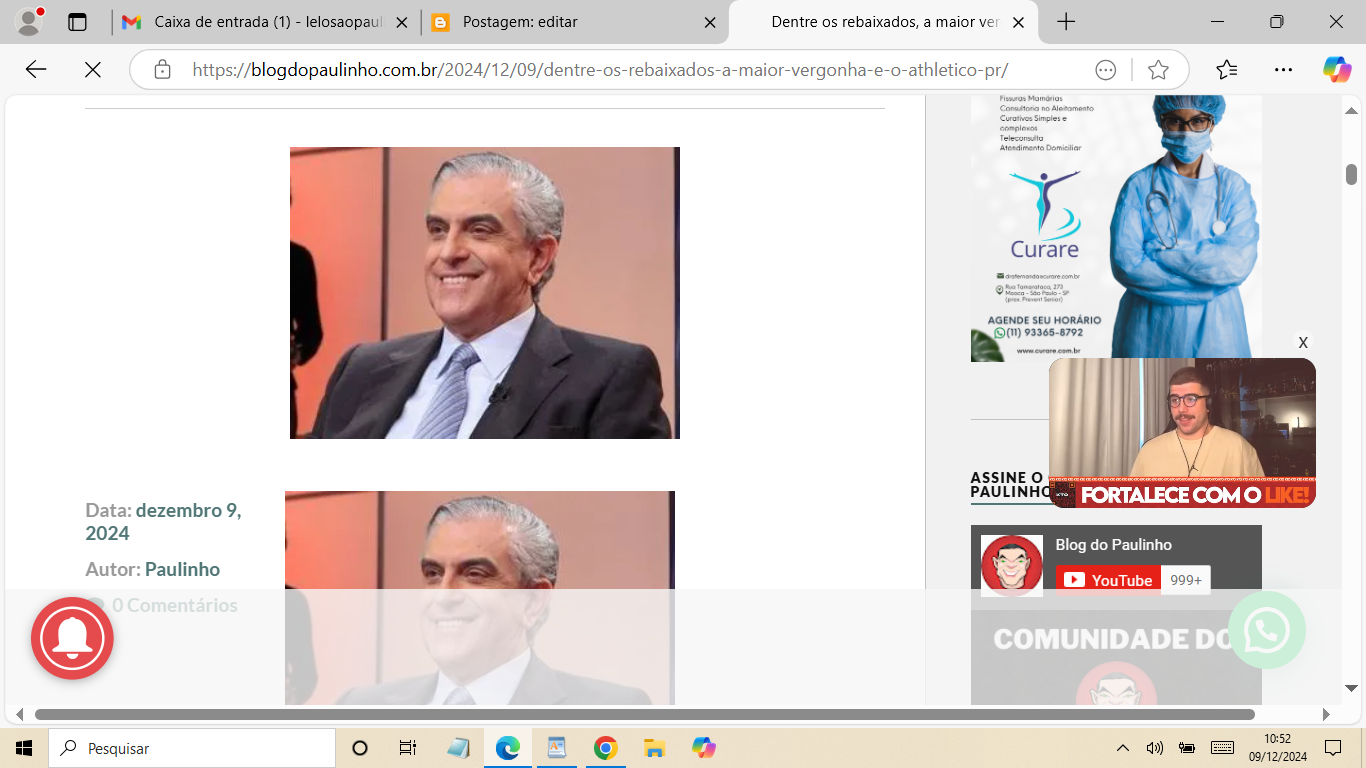Open File Explorer from the taskbar
Viewport: 1366px width, 768px height.
click(654, 748)
